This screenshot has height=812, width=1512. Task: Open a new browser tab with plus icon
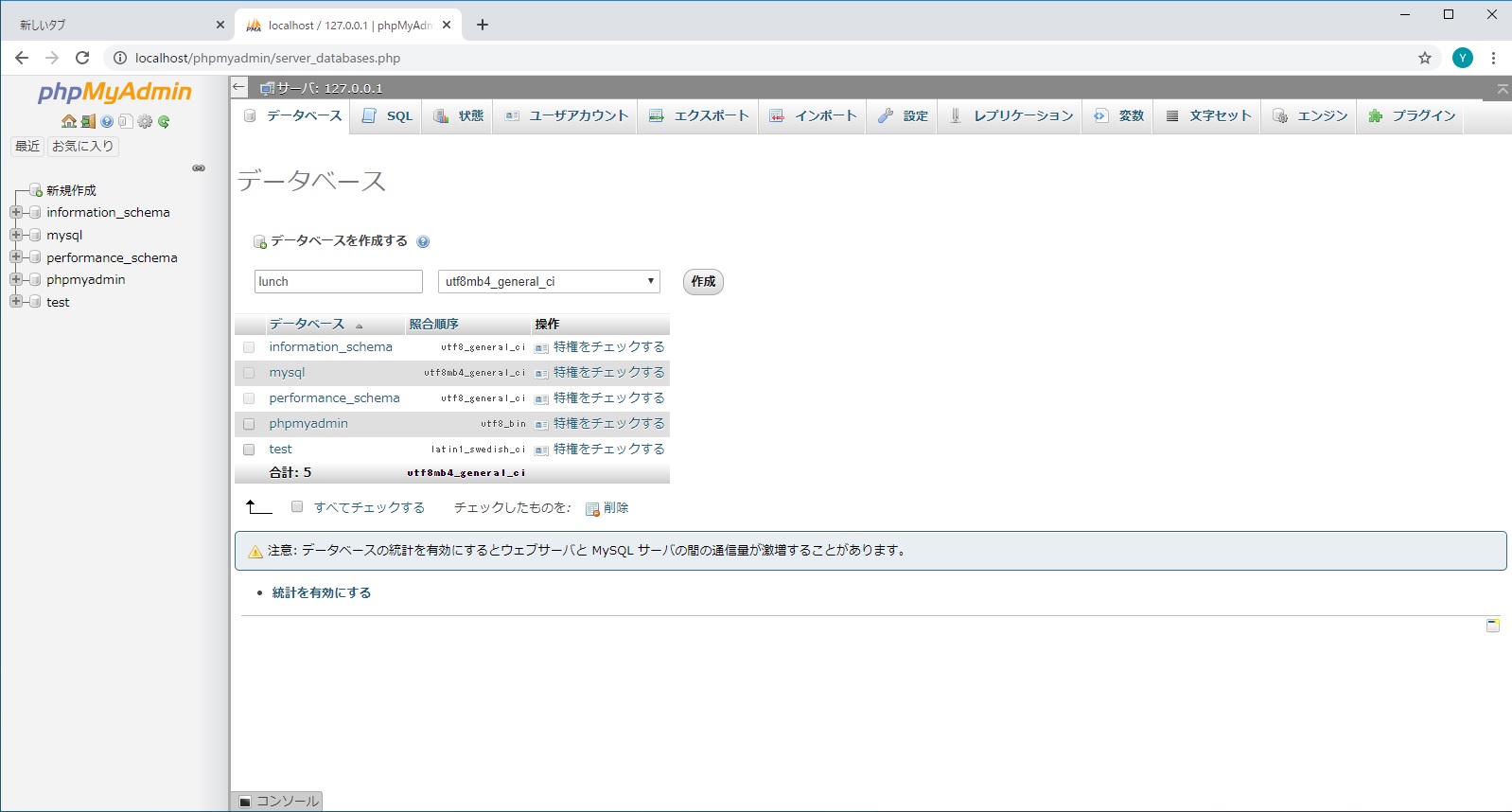483,25
